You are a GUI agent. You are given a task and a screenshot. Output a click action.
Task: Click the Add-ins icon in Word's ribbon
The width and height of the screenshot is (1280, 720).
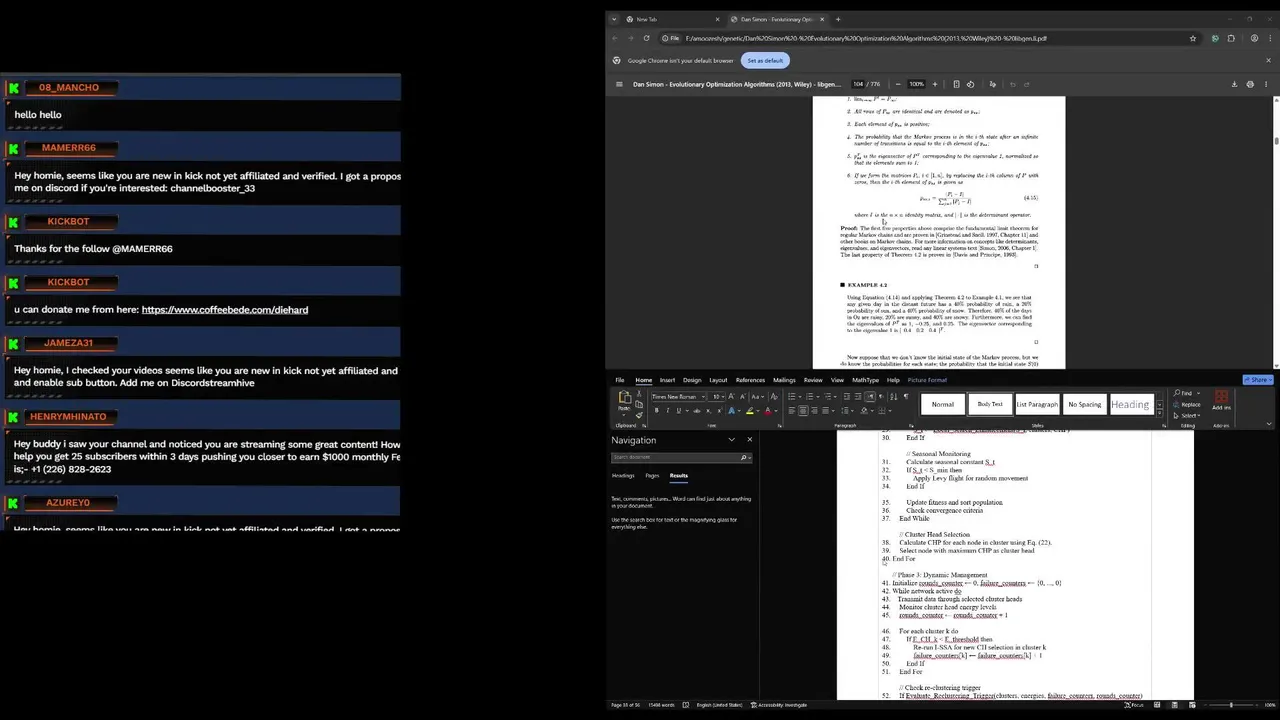(1221, 400)
